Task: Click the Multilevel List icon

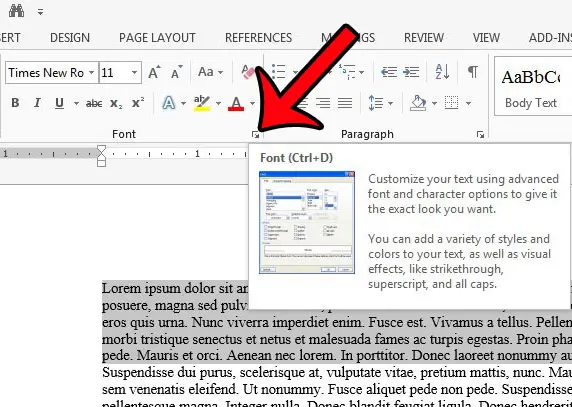Action: pyautogui.click(x=347, y=72)
